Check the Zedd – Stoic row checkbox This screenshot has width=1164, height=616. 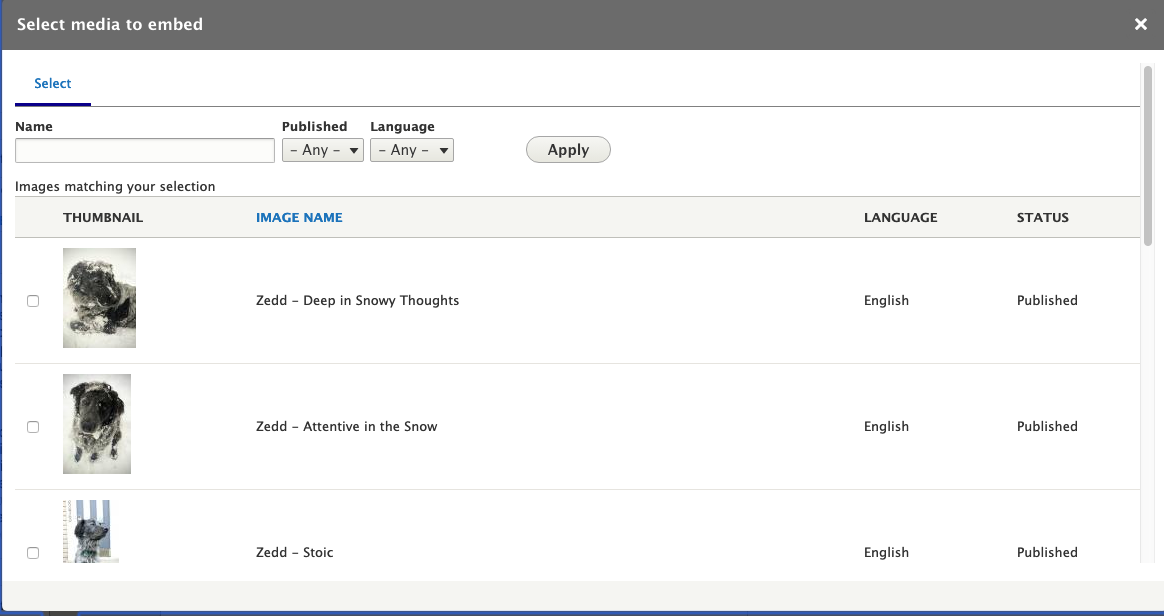tap(33, 553)
